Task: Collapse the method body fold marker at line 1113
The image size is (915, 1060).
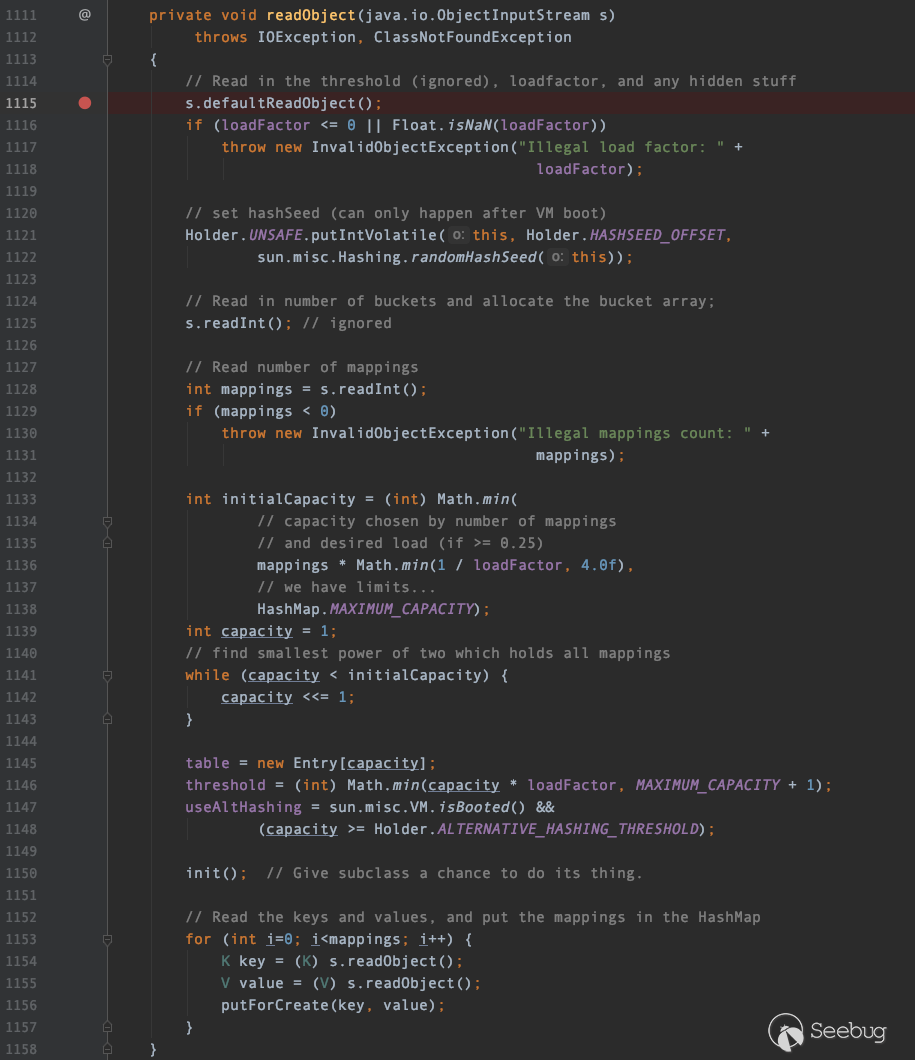Action: click(x=107, y=59)
